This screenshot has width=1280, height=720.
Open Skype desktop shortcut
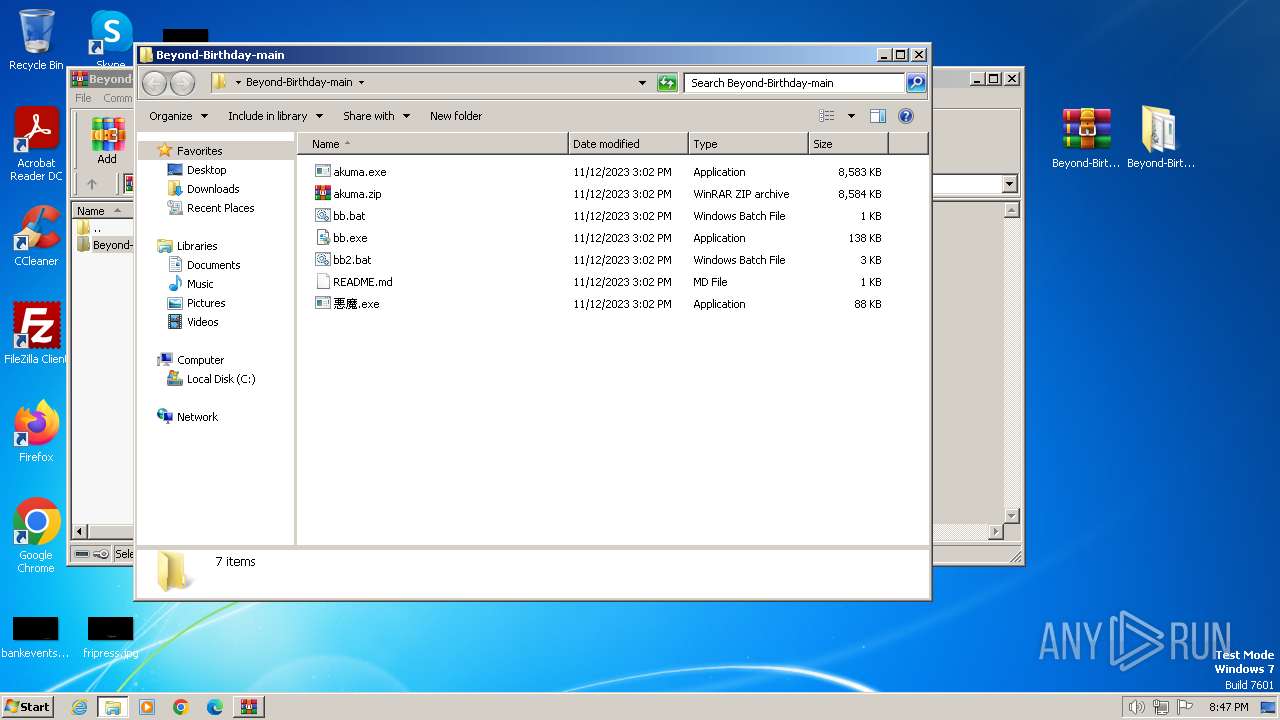pos(111,40)
